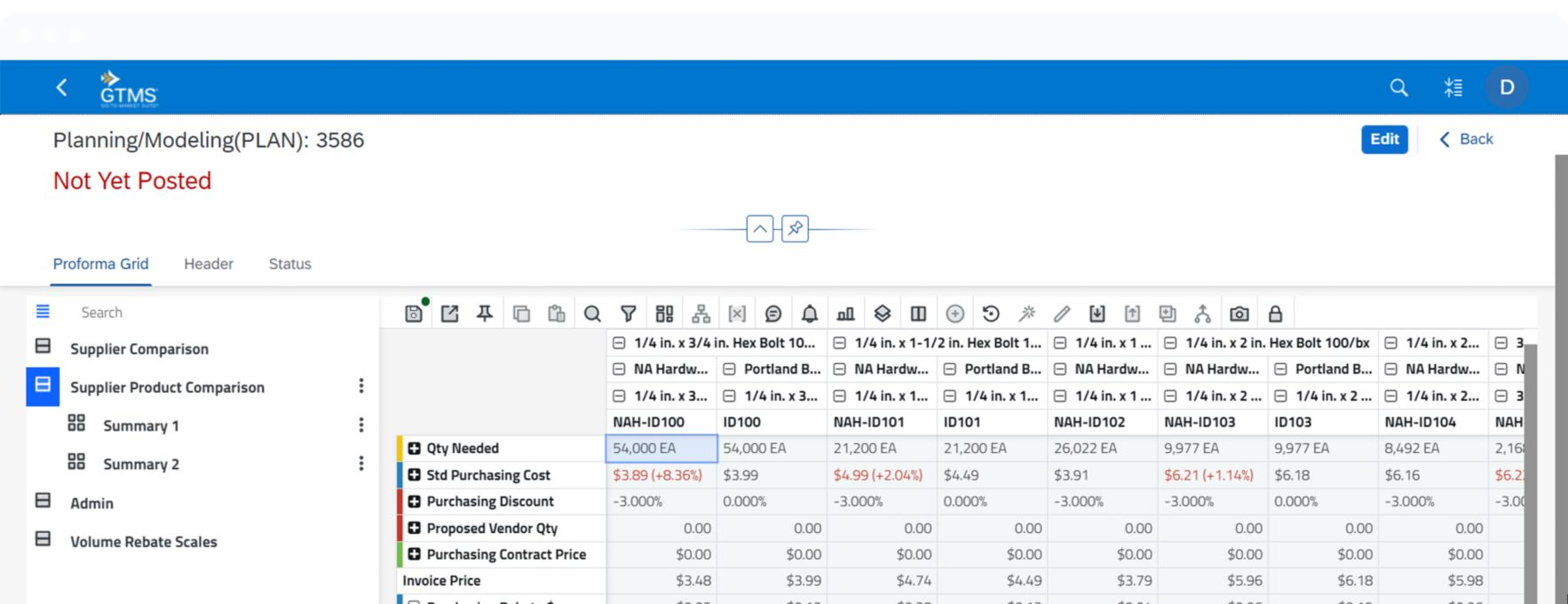Switch to the Header tab
Image resolution: width=1568 pixels, height=604 pixels.
click(x=209, y=264)
